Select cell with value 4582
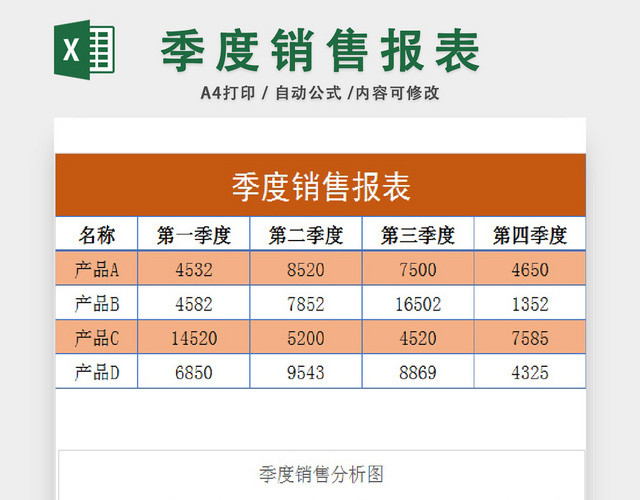The width and height of the screenshot is (640, 500). tap(194, 302)
